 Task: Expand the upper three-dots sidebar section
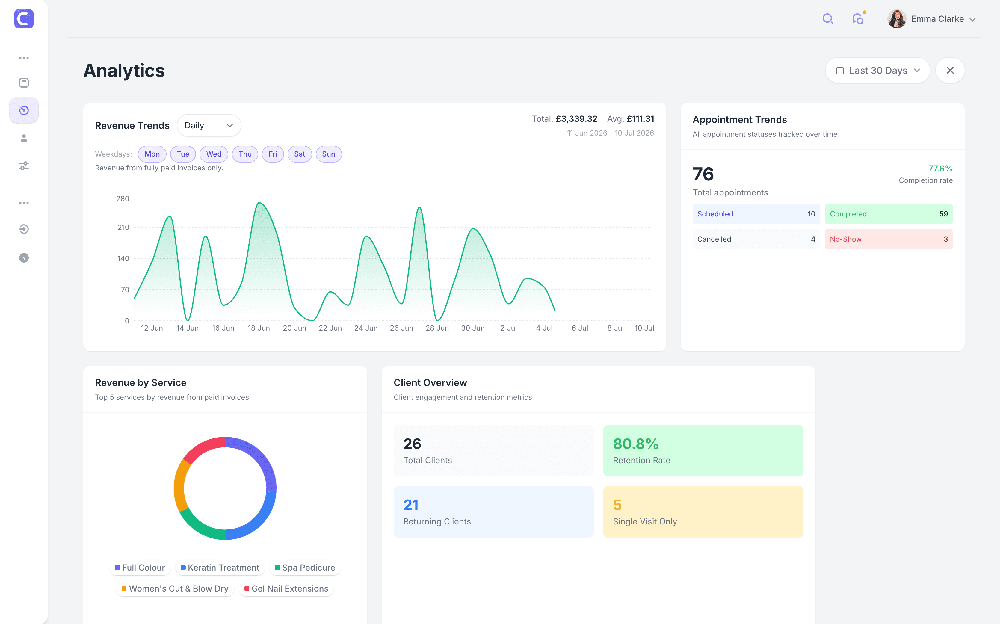pyautogui.click(x=24, y=58)
